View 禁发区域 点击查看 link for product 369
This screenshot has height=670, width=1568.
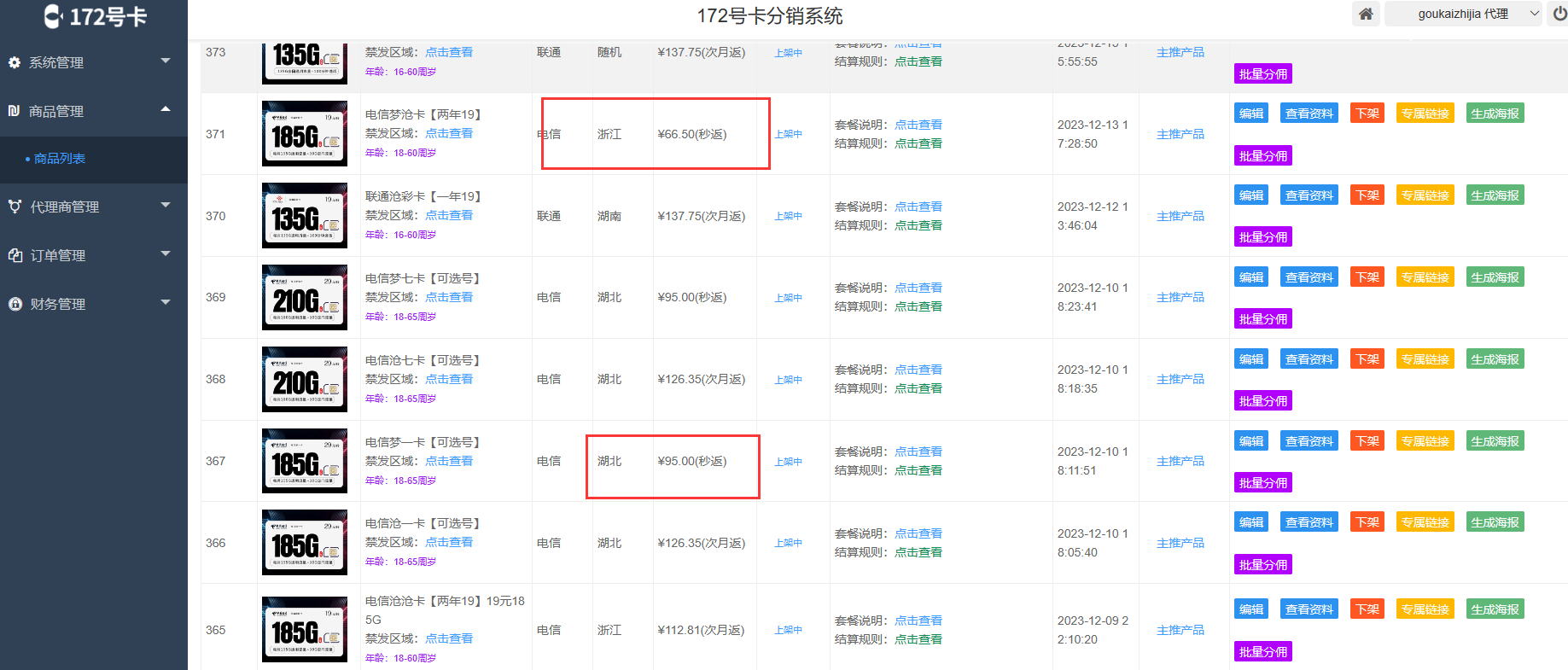[x=449, y=297]
